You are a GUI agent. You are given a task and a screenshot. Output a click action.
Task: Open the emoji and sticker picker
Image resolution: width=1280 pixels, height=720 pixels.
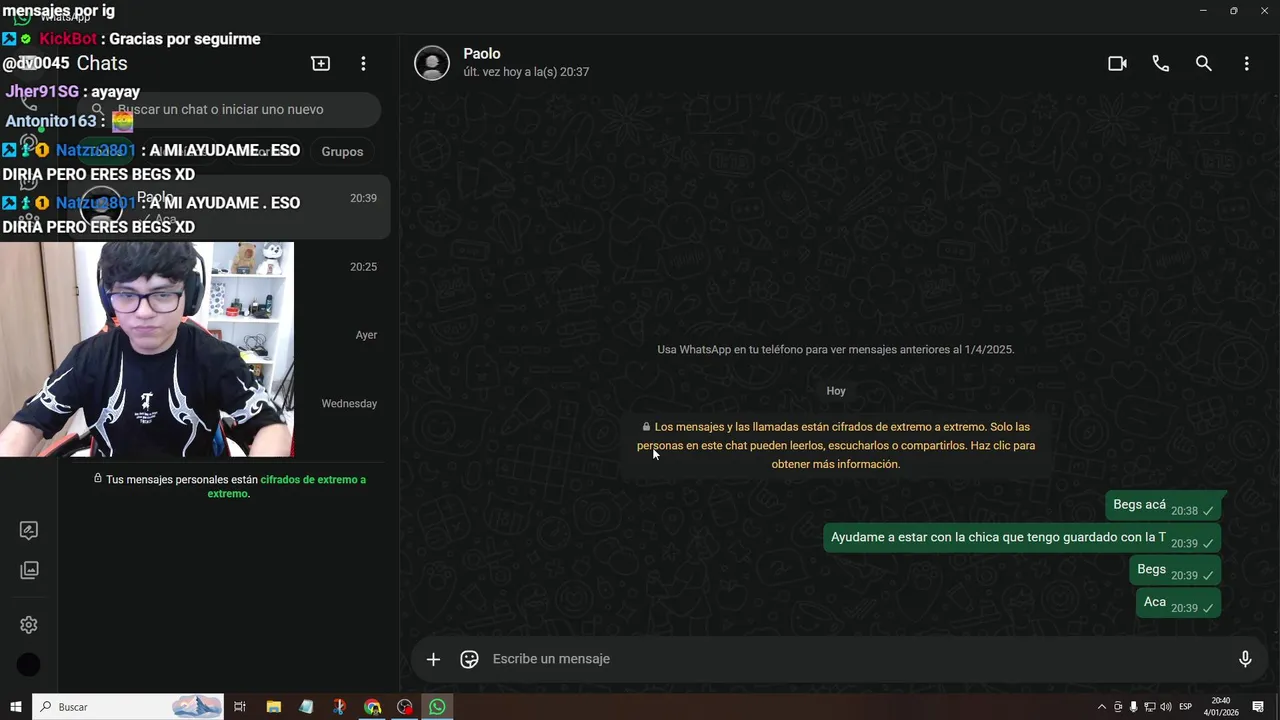[469, 659]
